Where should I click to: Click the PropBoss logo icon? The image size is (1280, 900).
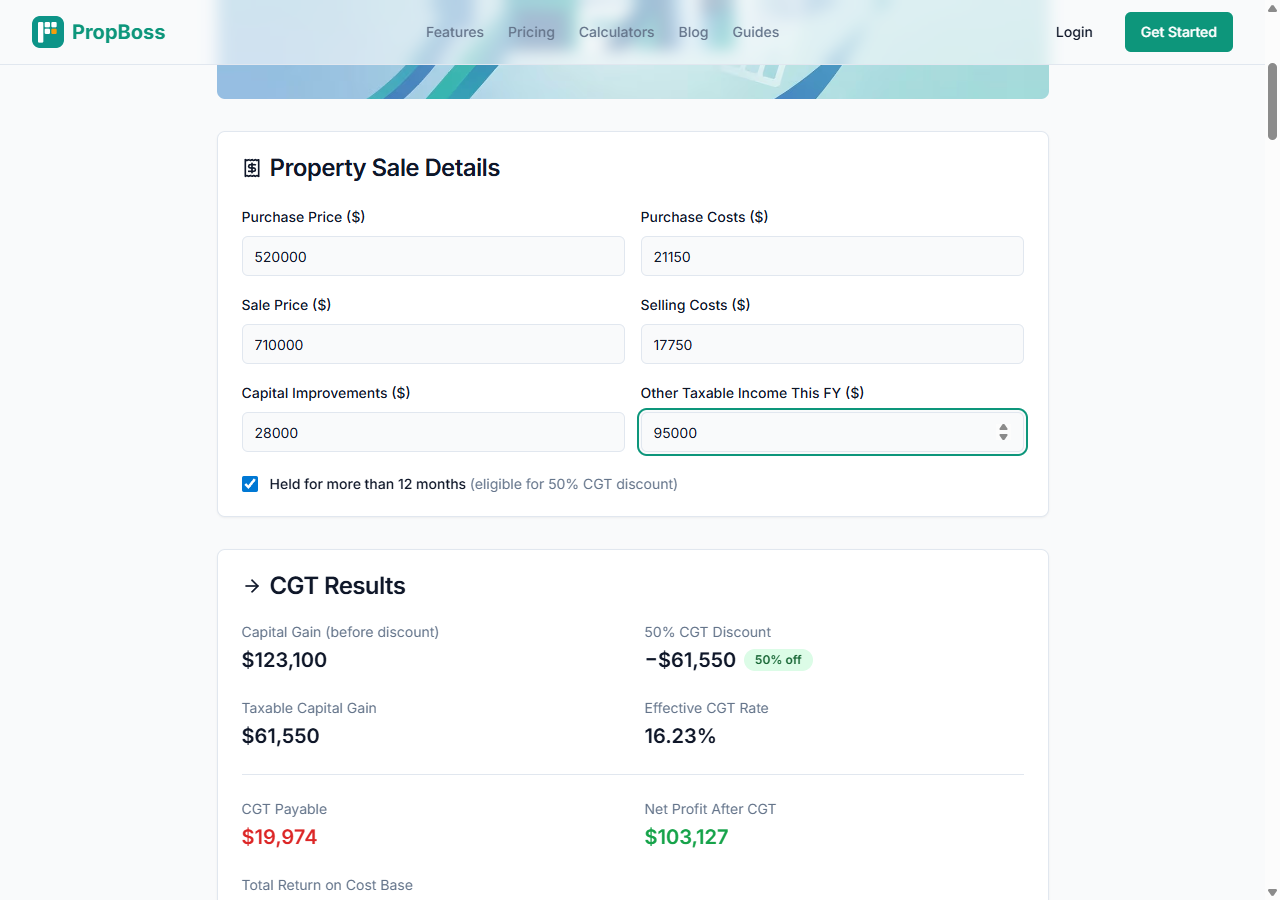pyautogui.click(x=47, y=31)
